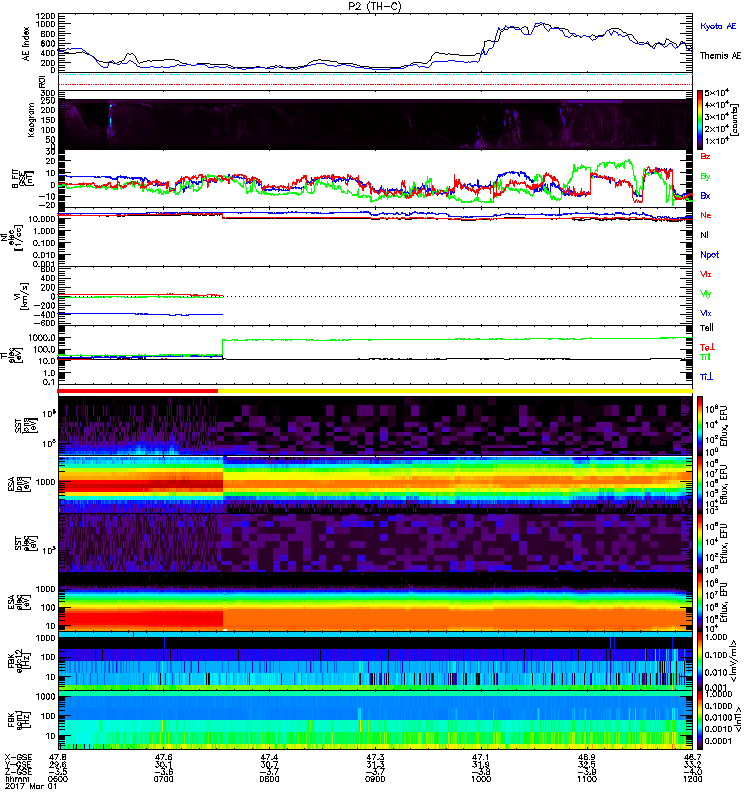The image size is (750, 800).
Task: Click the "Keogram" axis label
Action: (x=31, y=120)
